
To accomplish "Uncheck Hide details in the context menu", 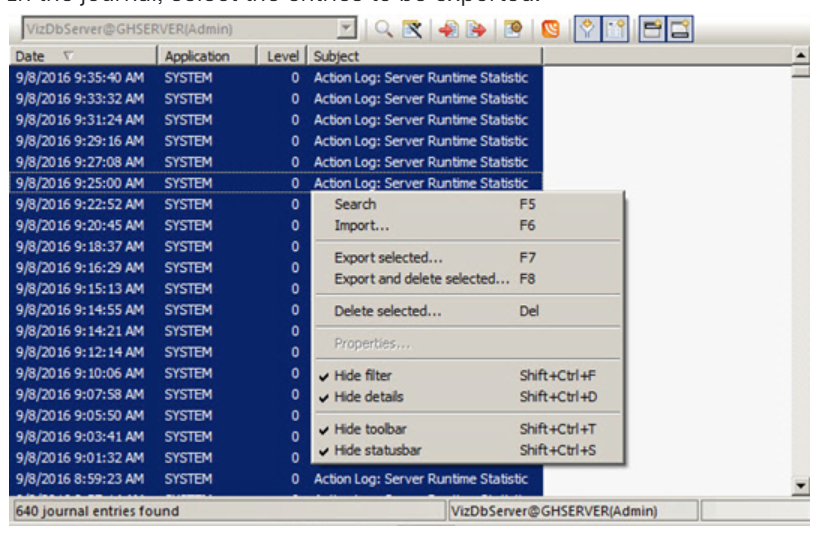I will click(468, 397).
